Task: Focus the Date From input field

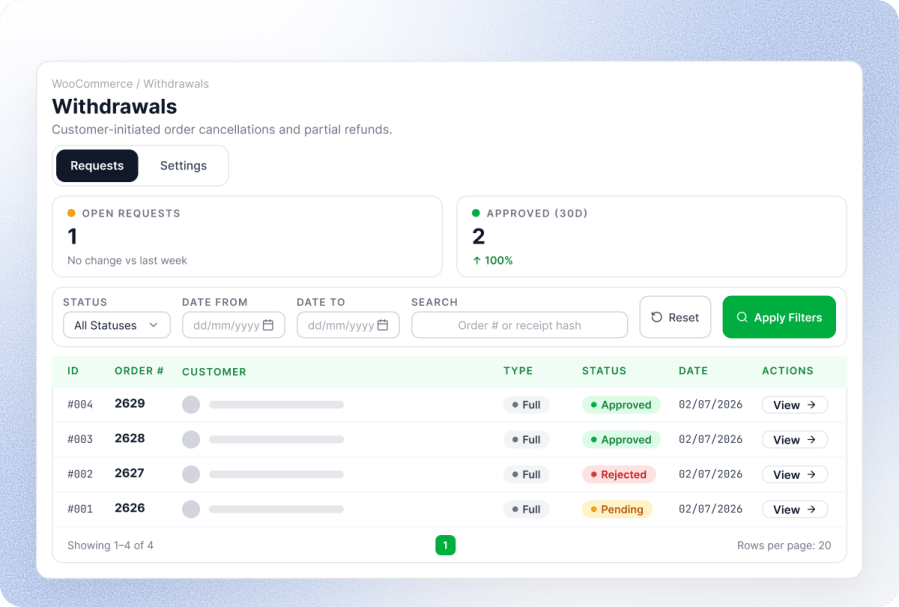Action: pos(233,325)
